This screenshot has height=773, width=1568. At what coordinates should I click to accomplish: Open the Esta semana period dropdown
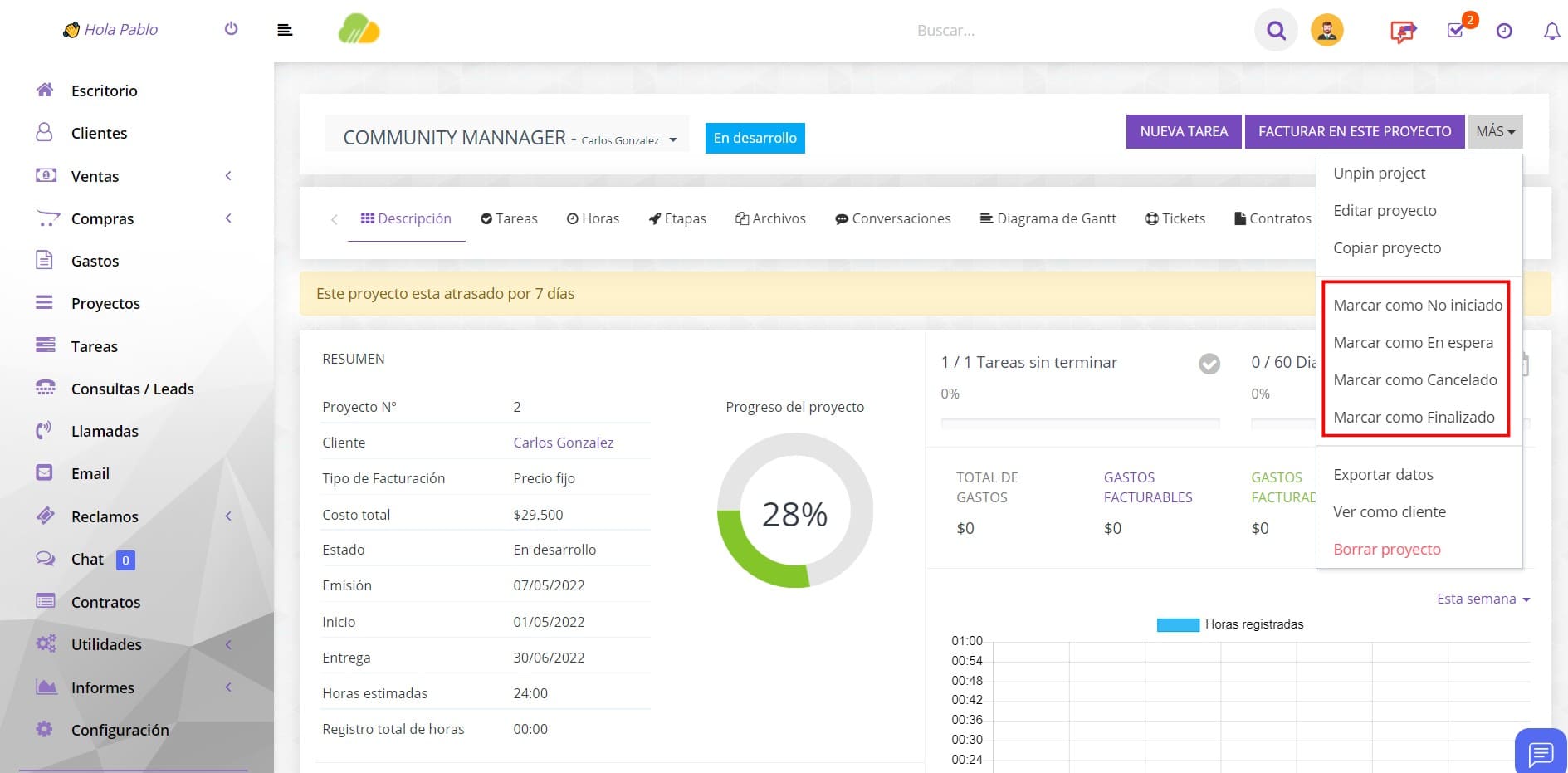[x=1483, y=599]
